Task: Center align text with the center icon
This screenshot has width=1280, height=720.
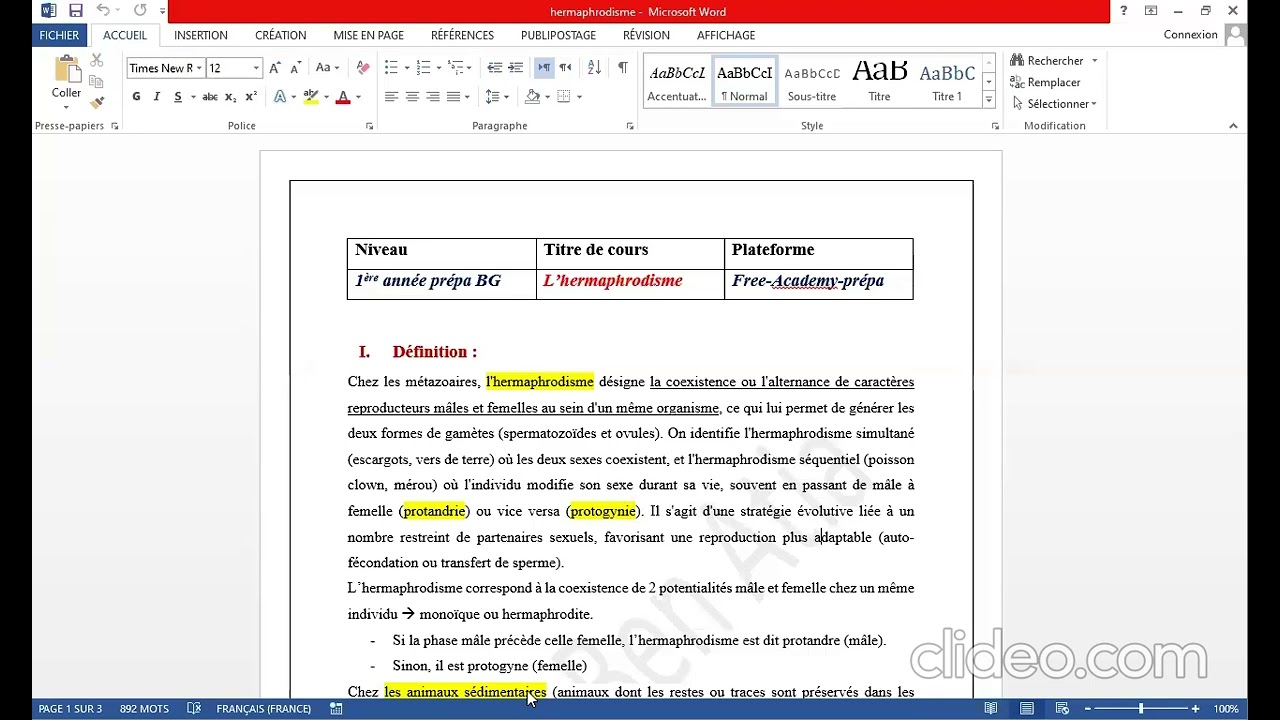Action: pyautogui.click(x=412, y=97)
